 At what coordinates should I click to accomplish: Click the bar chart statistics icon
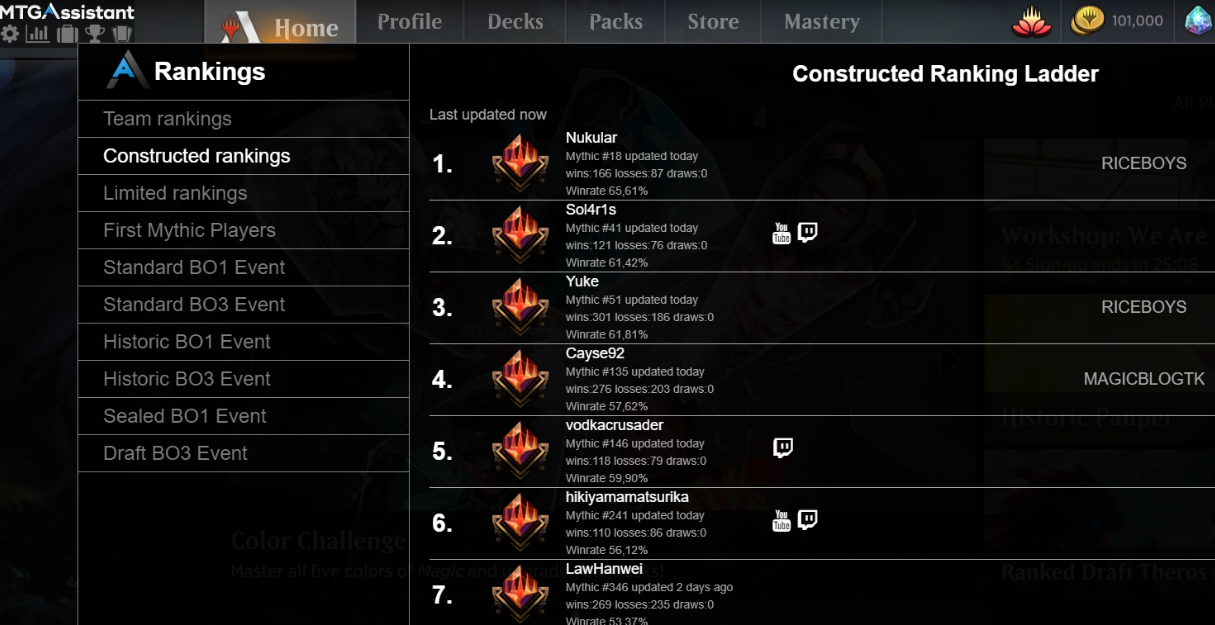pos(38,34)
